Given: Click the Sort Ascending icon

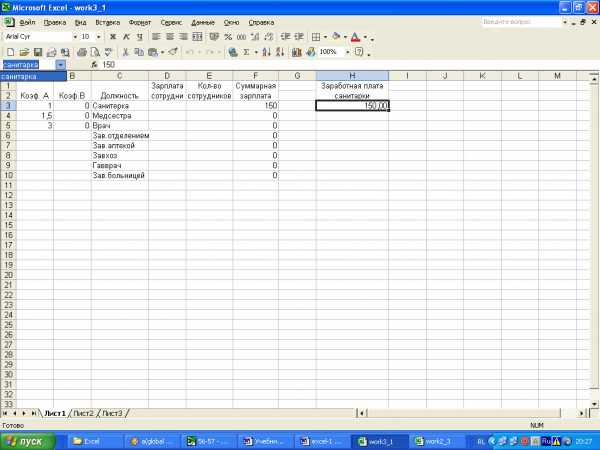Looking at the screenshot, I should (266, 52).
